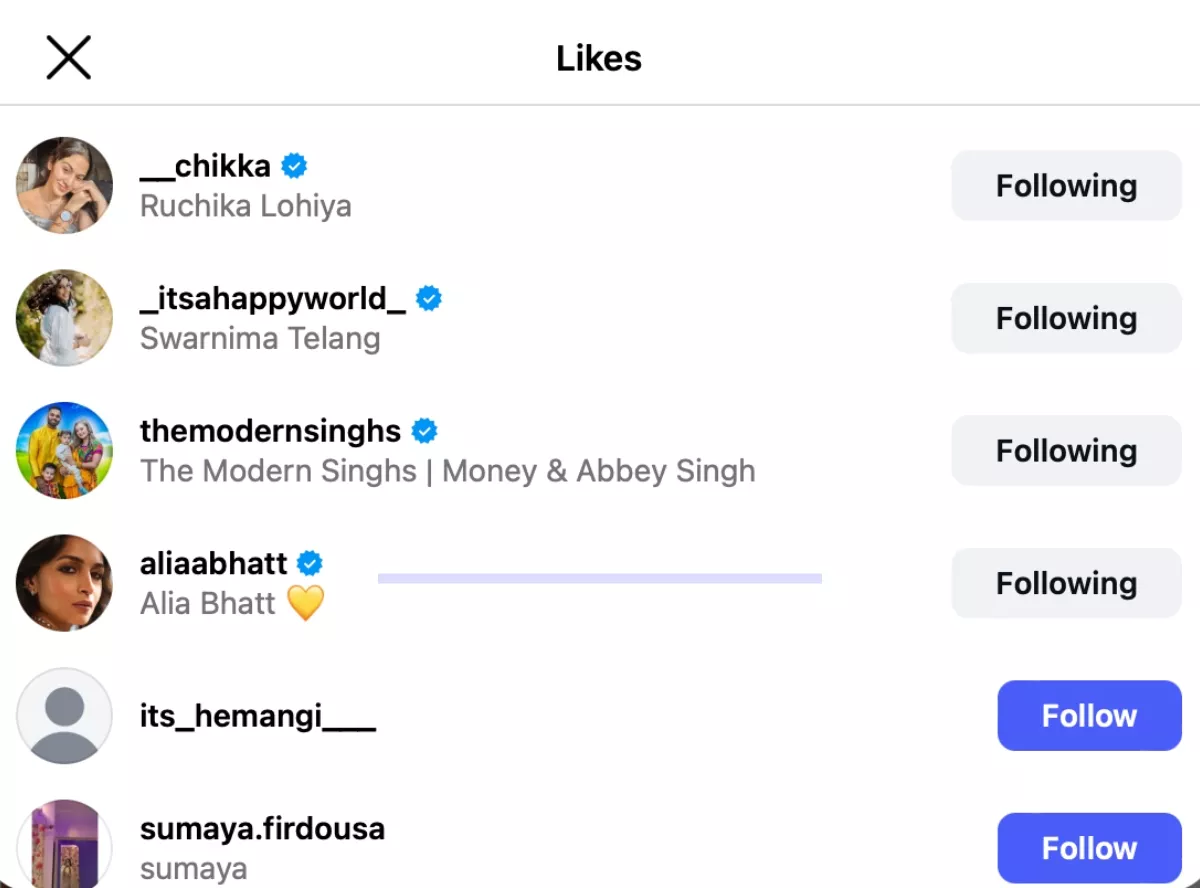1200x888 pixels.
Task: Click verified badge beside themodernsinghs
Action: pyautogui.click(x=425, y=431)
